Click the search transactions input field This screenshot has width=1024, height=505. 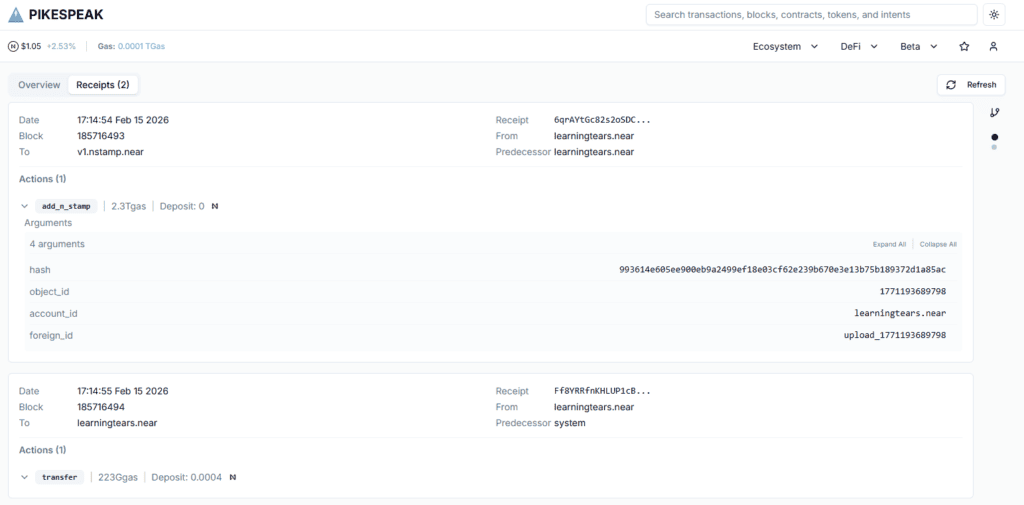point(811,15)
